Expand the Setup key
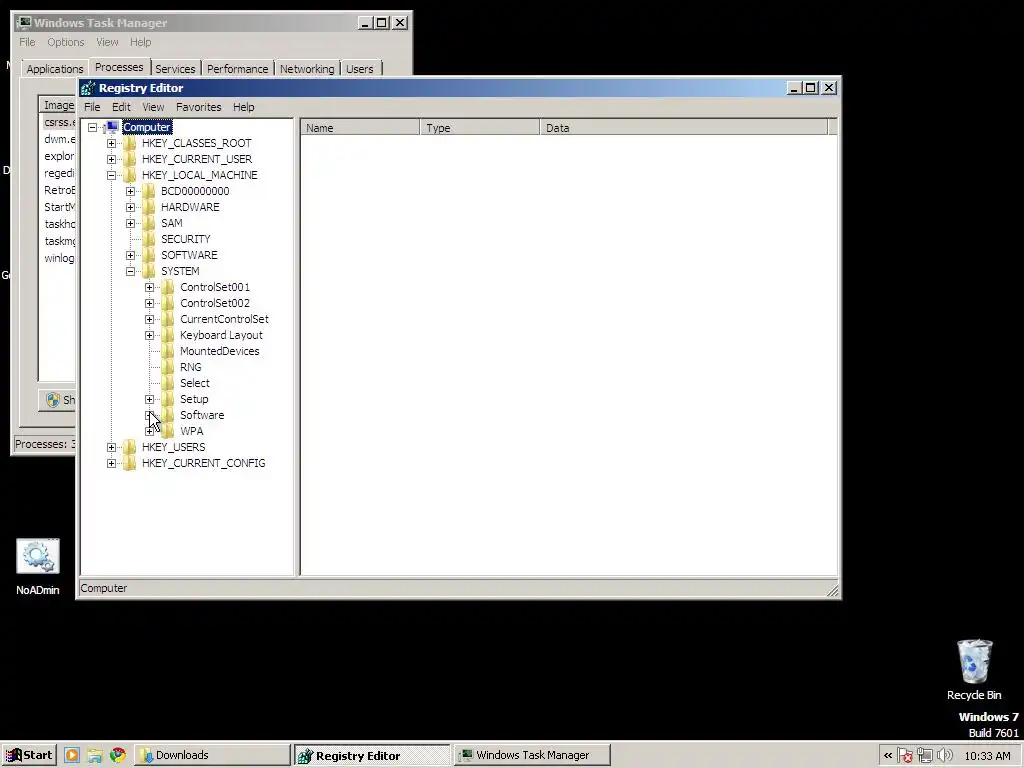Viewport: 1024px width, 768px height. tap(150, 400)
